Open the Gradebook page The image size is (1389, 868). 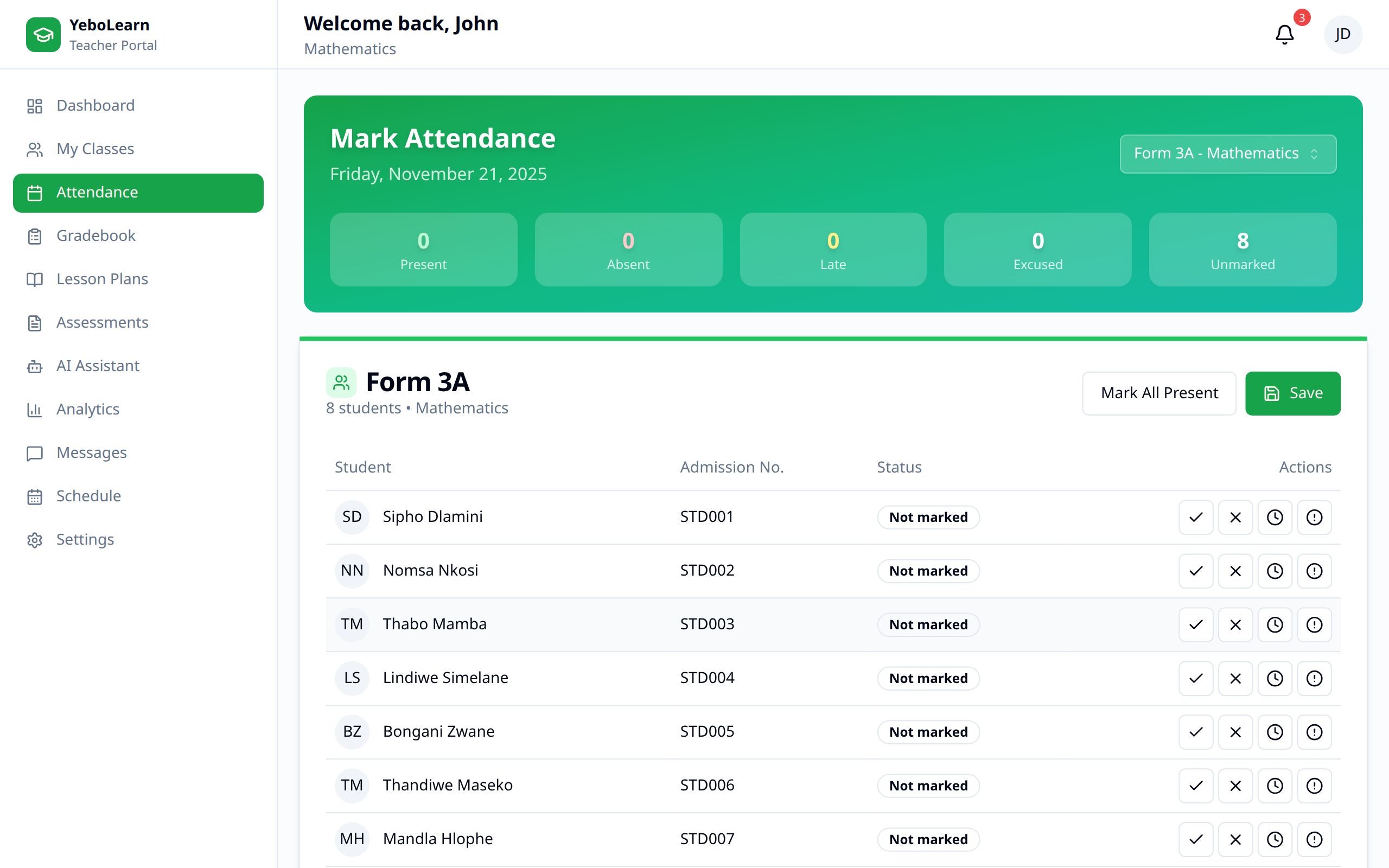(138, 236)
